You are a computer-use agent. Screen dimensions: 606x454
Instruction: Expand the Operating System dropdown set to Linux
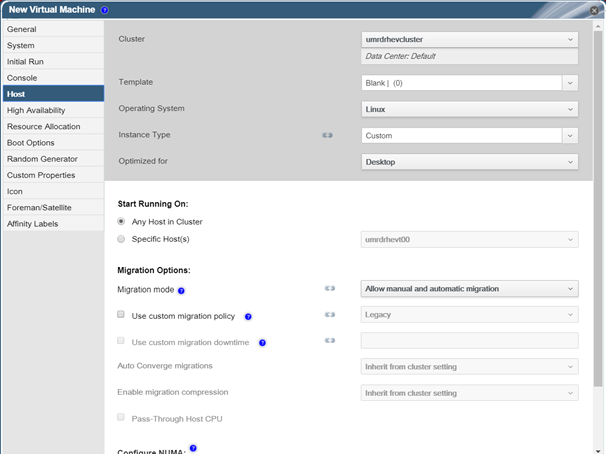[x=470, y=109]
